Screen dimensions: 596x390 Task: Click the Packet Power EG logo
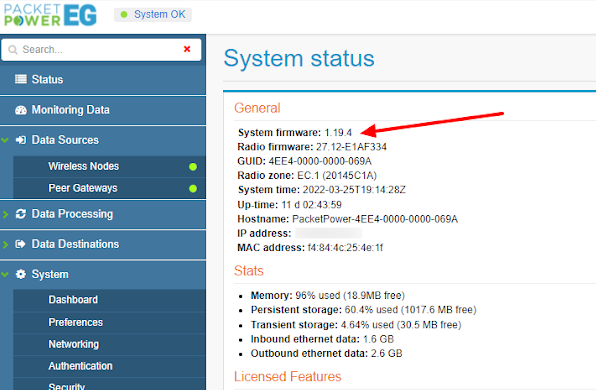(50, 15)
